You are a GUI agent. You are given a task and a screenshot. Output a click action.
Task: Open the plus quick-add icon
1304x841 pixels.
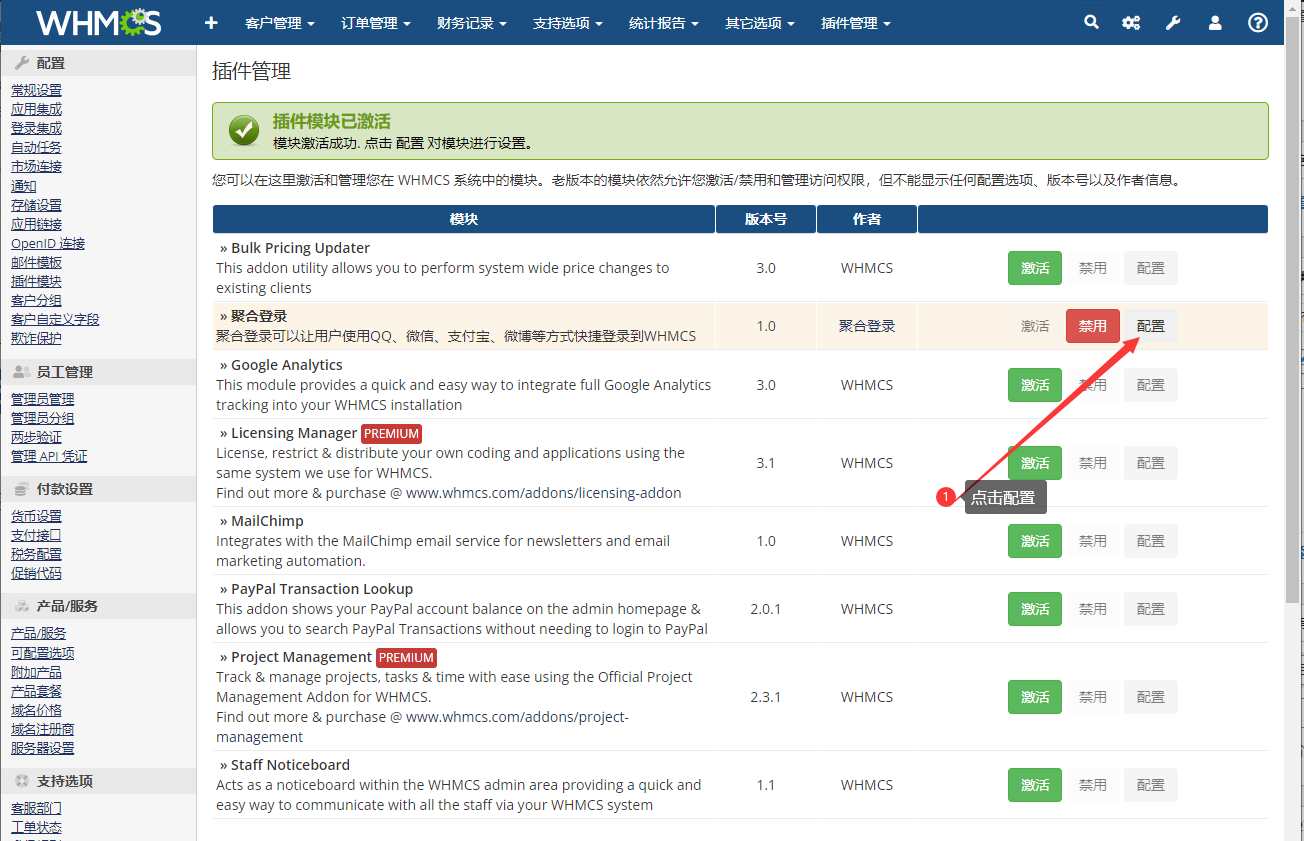(211, 23)
